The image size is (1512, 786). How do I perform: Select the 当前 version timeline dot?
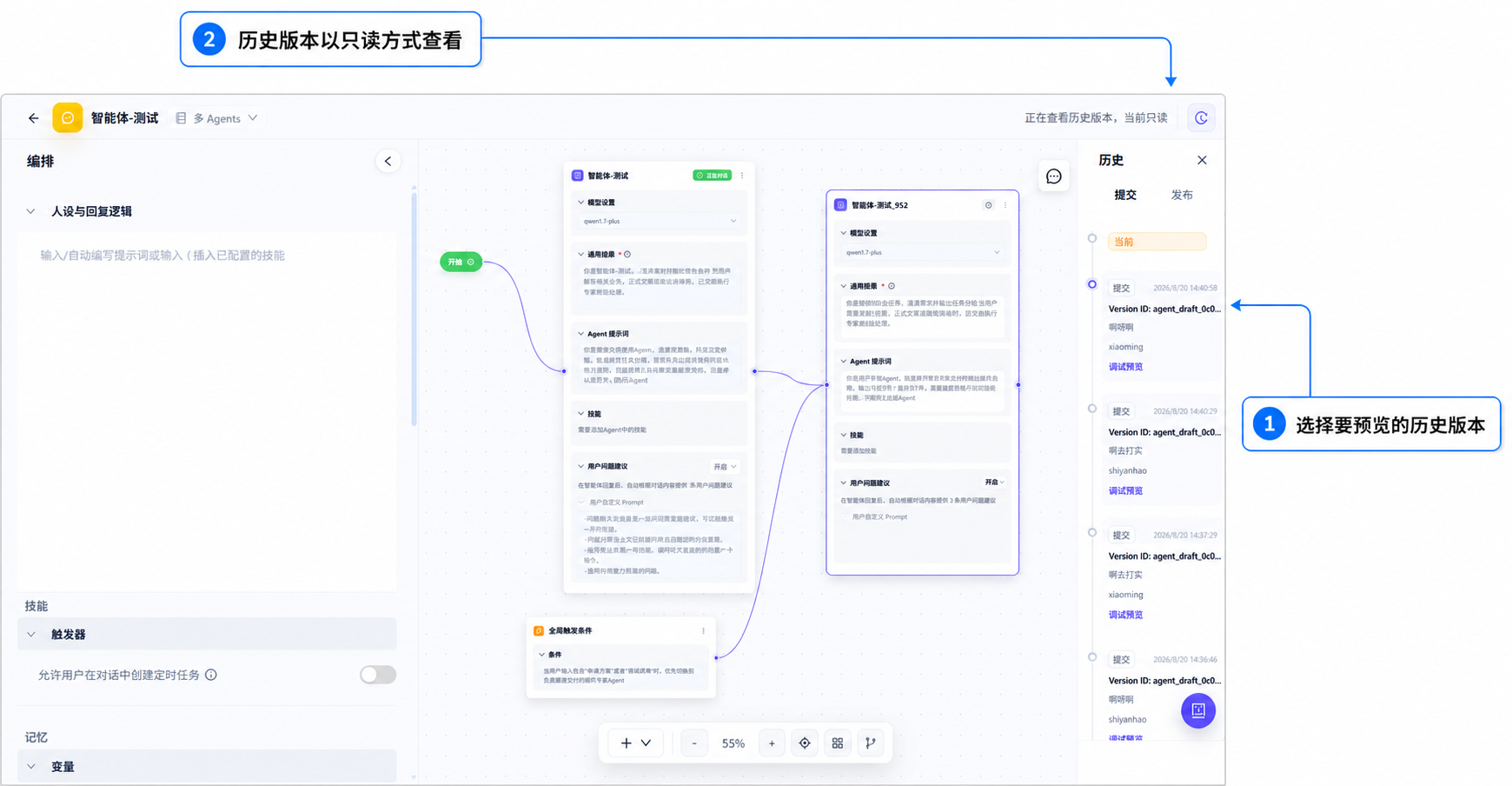pyautogui.click(x=1092, y=238)
